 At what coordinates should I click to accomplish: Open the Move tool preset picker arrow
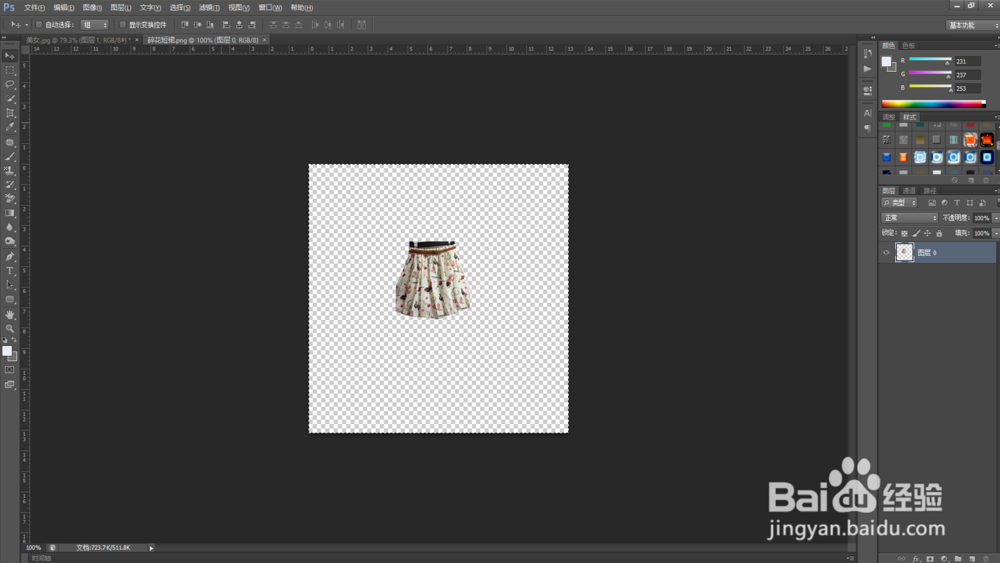click(26, 25)
